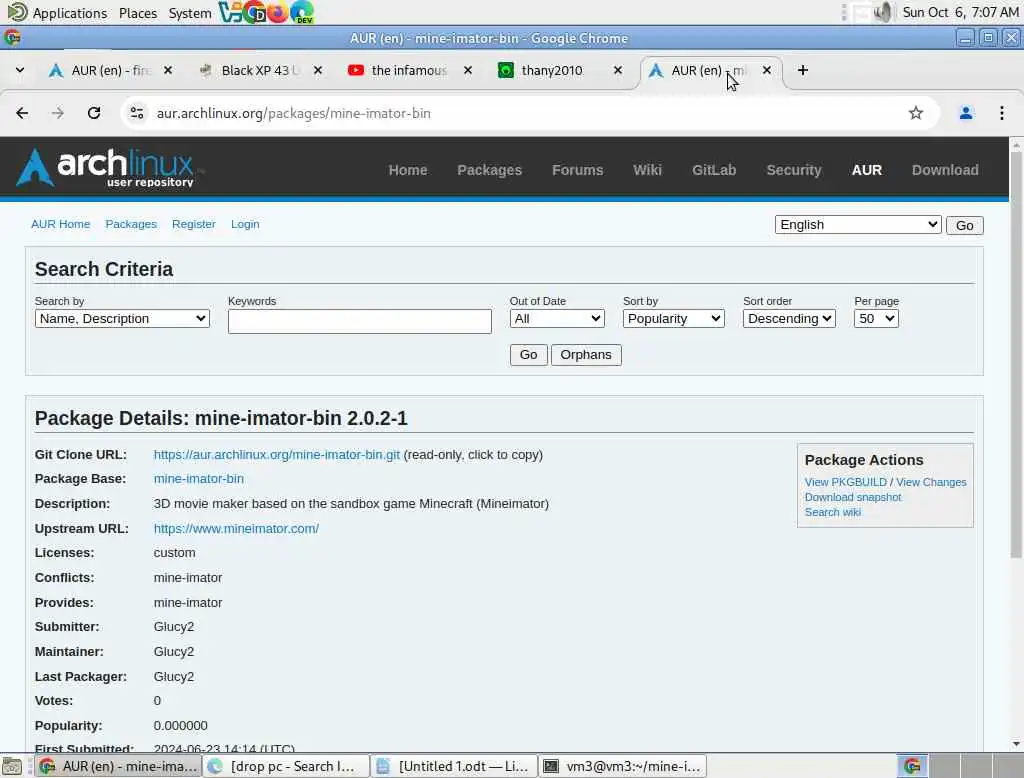Open the Applications menu
This screenshot has height=778, width=1024.
[70, 13]
